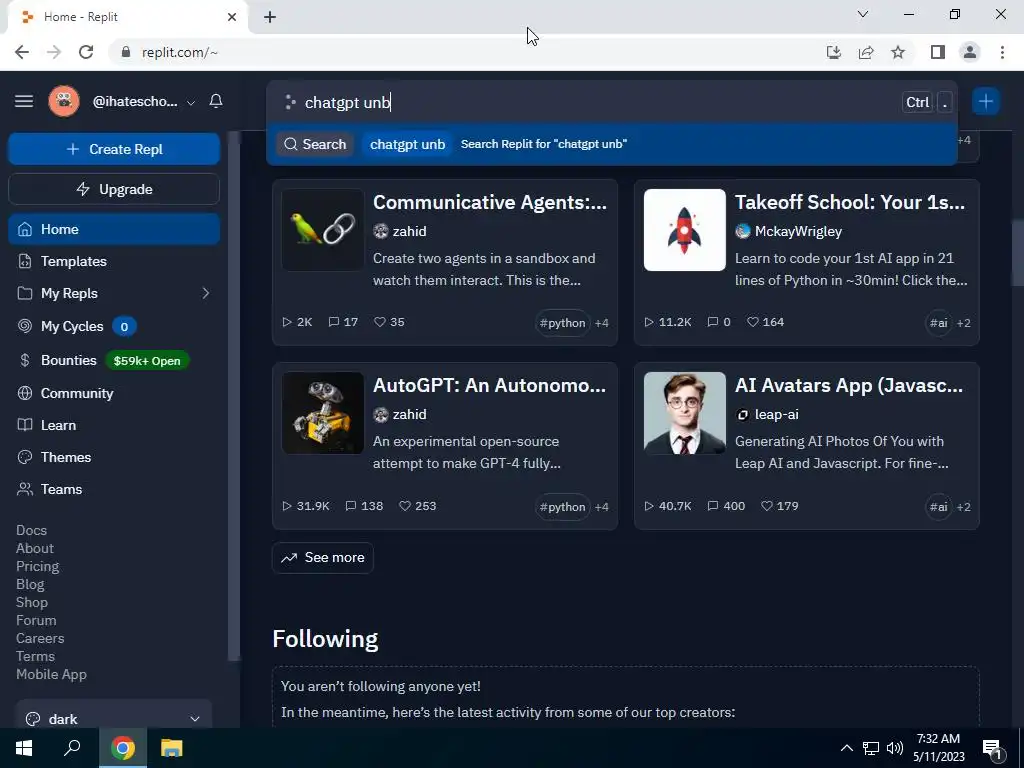Bookmark this tab with star icon
The width and height of the screenshot is (1024, 768).
coord(898,52)
